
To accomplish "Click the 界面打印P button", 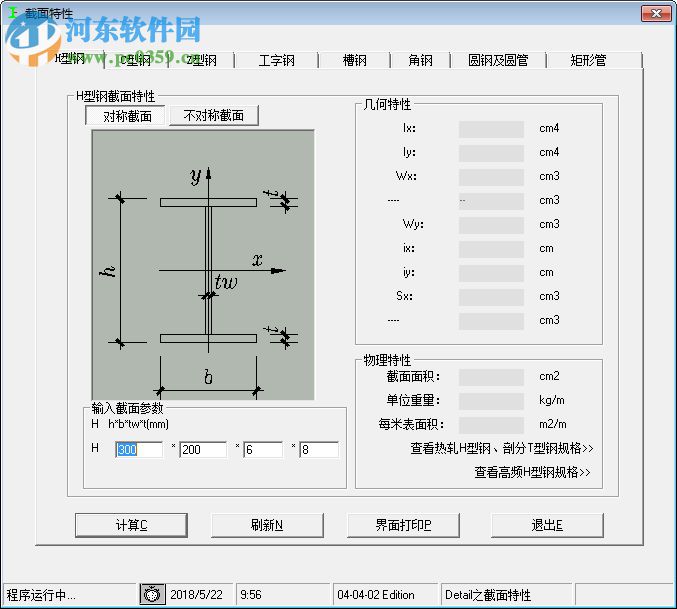I will tap(403, 525).
